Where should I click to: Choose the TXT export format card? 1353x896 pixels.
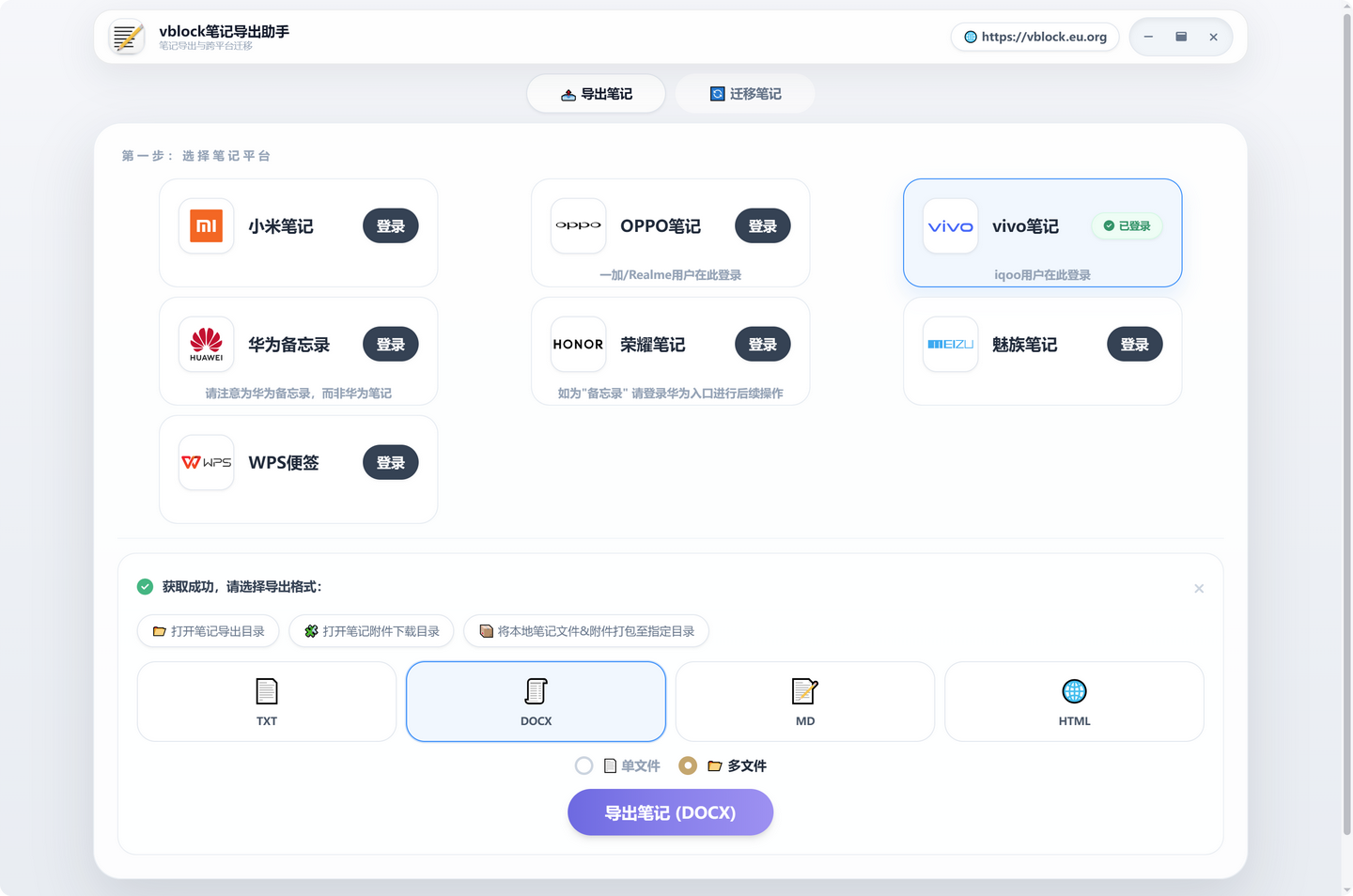tap(267, 702)
